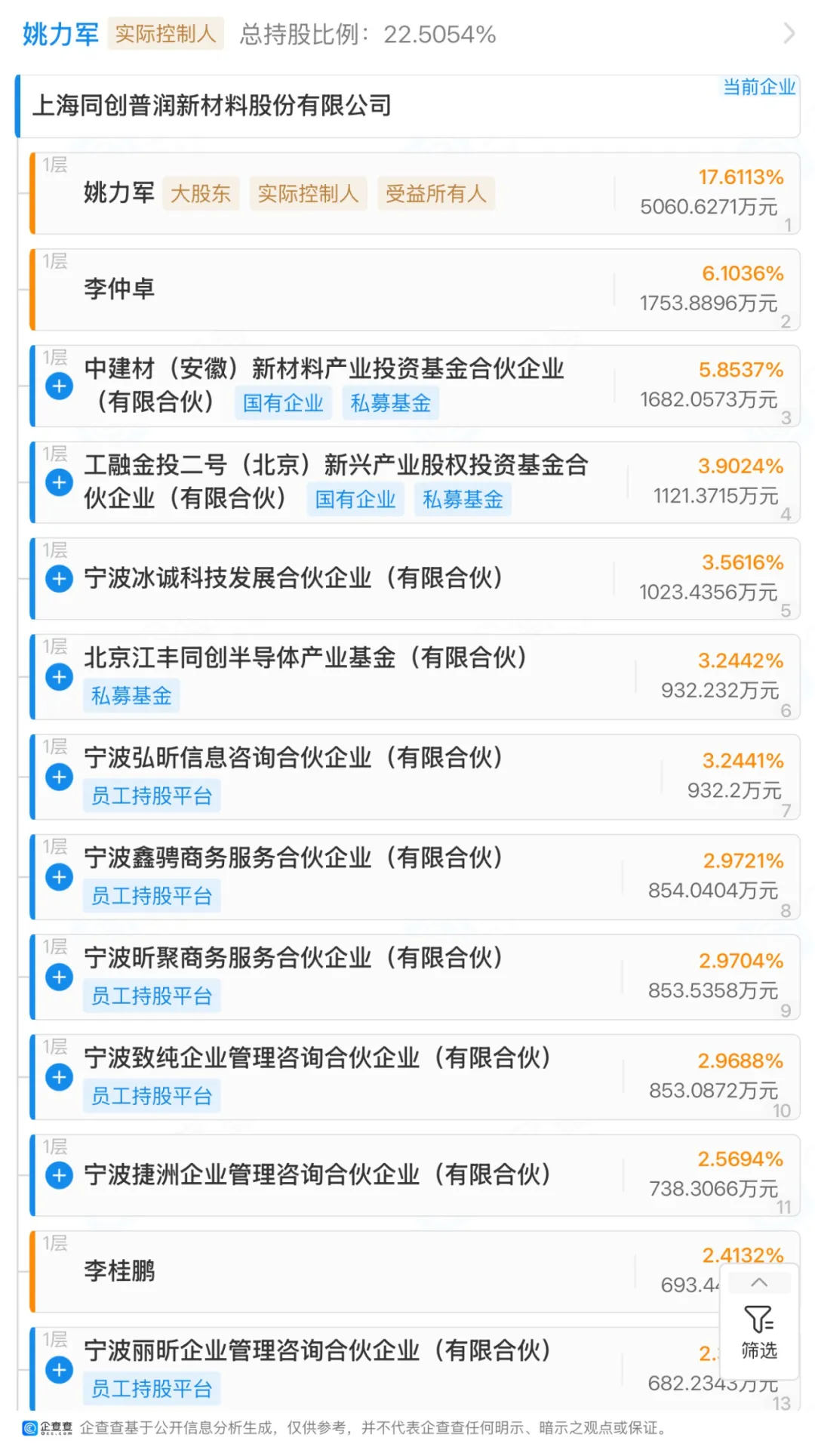The height and width of the screenshot is (1456, 815).
Task: Click the 受益所有人 tag
Action: 436,194
